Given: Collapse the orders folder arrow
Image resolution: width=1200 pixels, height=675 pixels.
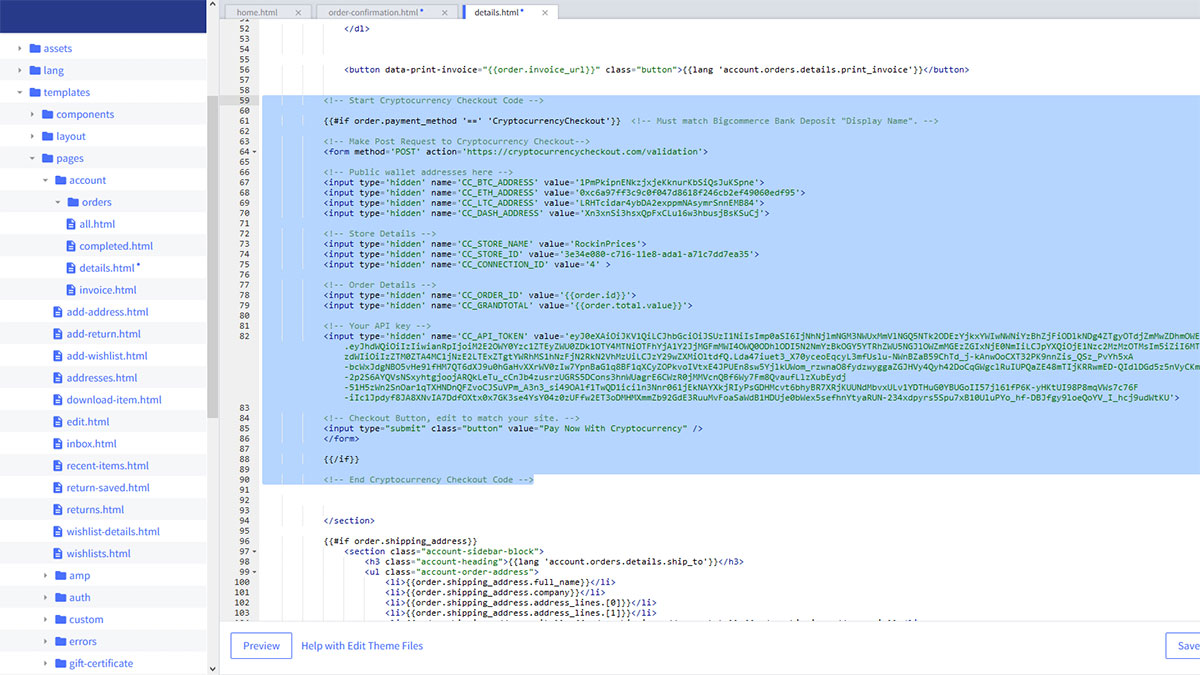Looking at the screenshot, I should [x=59, y=202].
